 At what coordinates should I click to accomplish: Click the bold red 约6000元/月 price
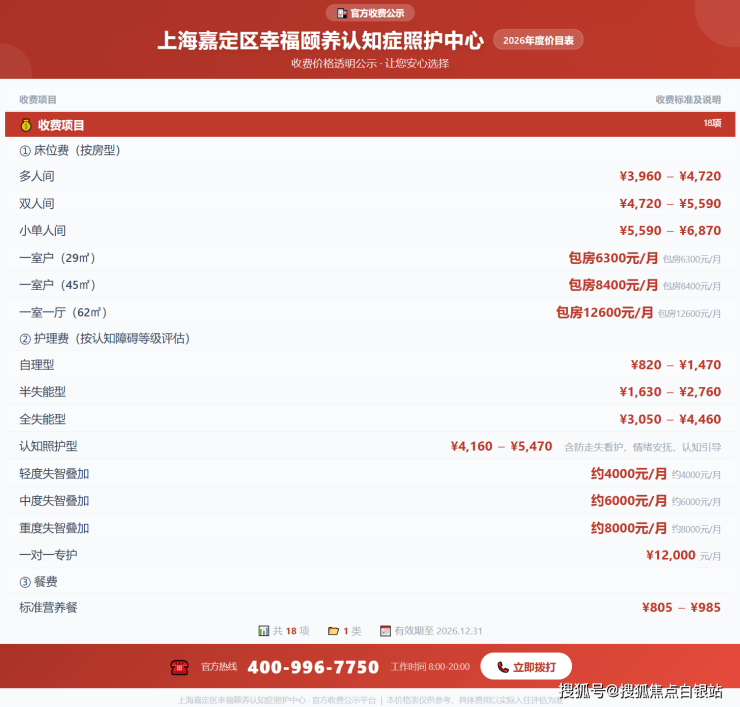point(629,501)
